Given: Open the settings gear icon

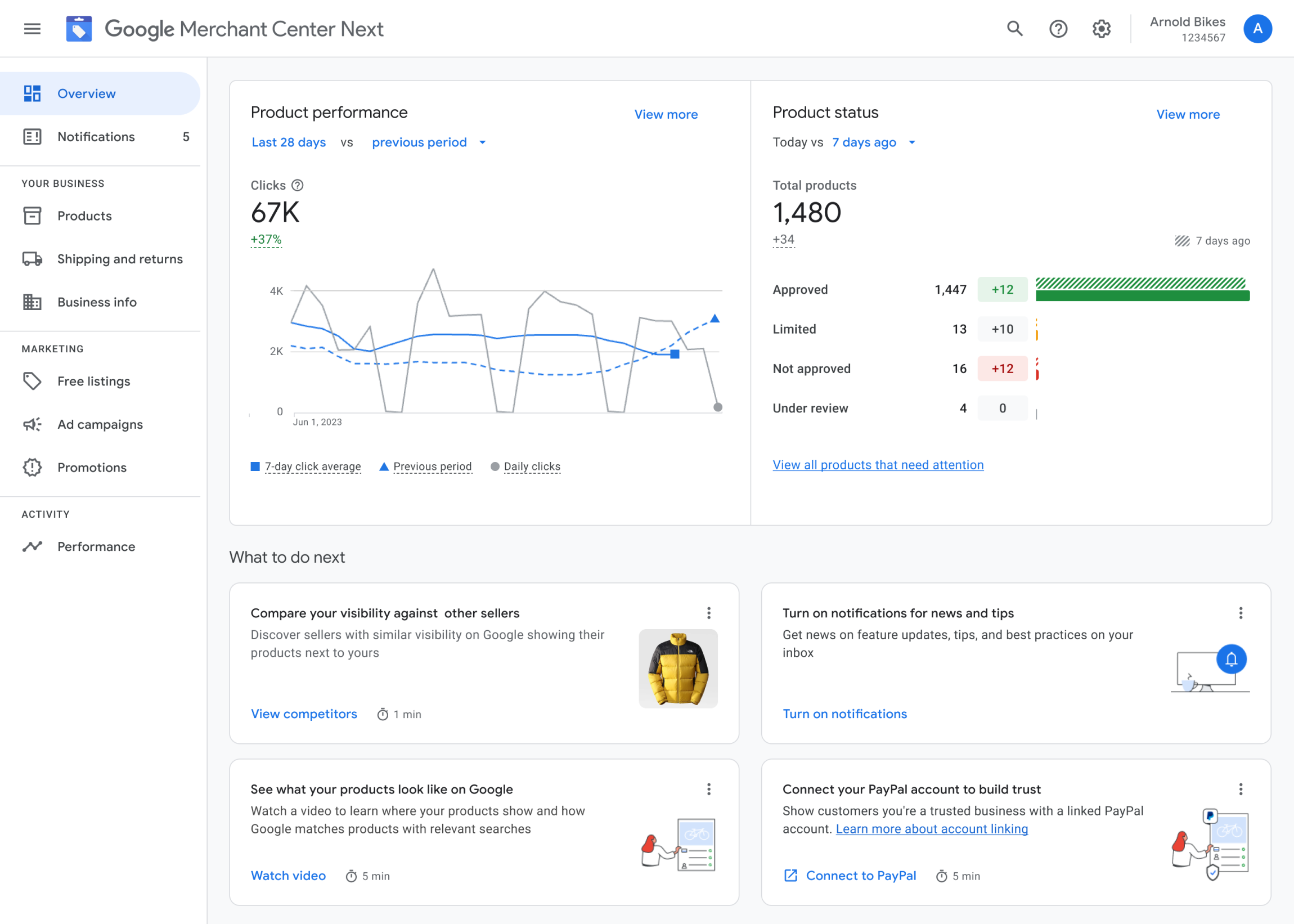Looking at the screenshot, I should (x=1101, y=29).
